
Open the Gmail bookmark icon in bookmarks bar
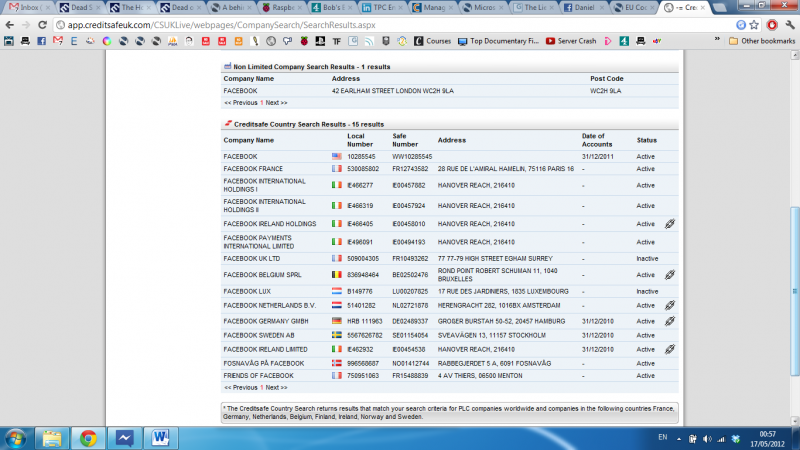58,41
